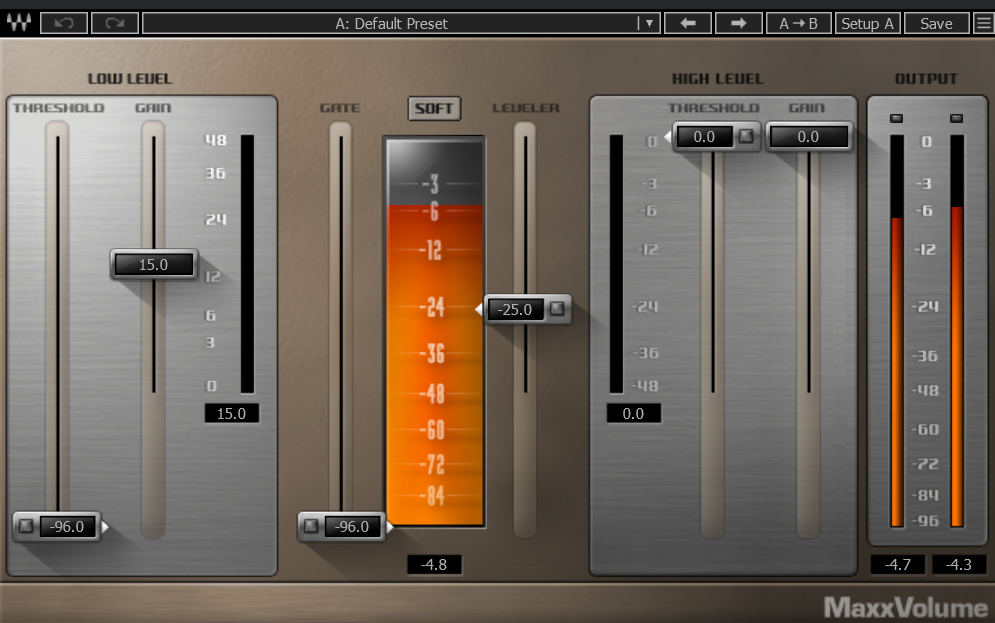Click the Low Level Gain slider handle 15.0
This screenshot has width=995, height=623.
pos(154,265)
